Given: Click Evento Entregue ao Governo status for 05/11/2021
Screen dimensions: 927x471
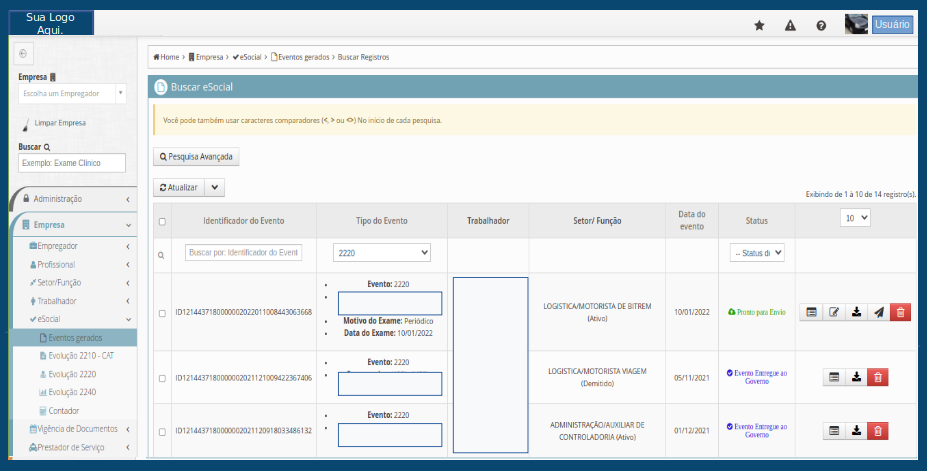Looking at the screenshot, I should click(x=757, y=377).
